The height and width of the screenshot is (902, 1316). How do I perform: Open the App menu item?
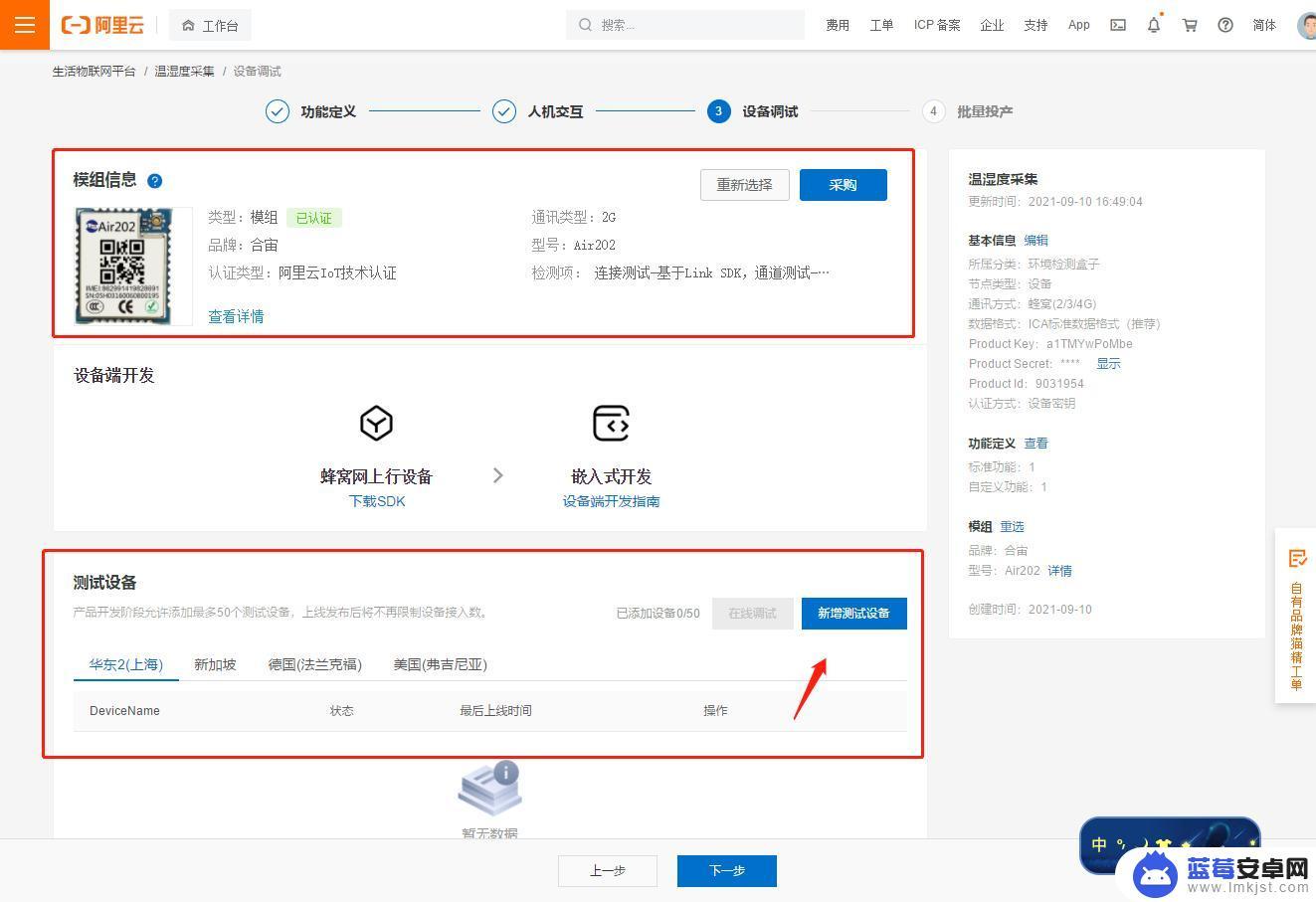pyautogui.click(x=1079, y=25)
